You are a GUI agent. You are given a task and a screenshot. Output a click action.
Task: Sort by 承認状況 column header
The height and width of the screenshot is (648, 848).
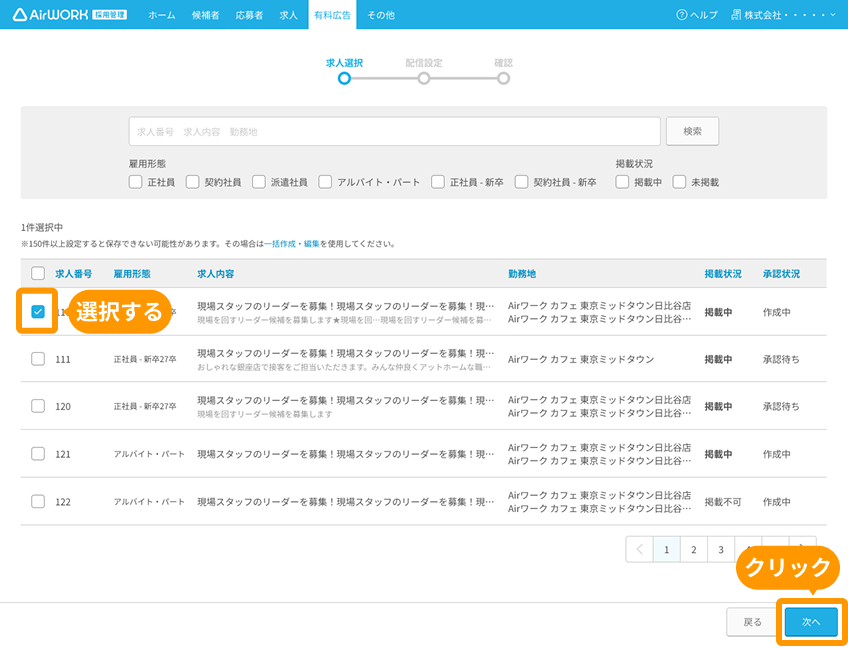781,274
